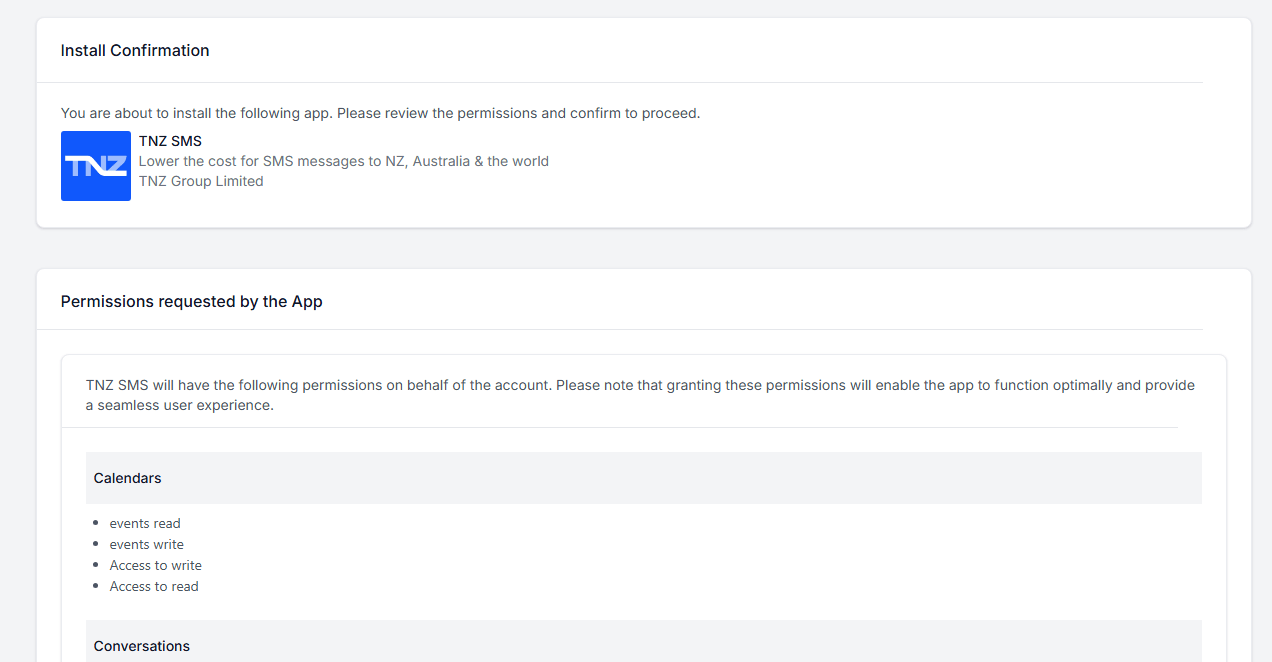
Task: Click the bullet before 'Access to write'
Action: 96,565
